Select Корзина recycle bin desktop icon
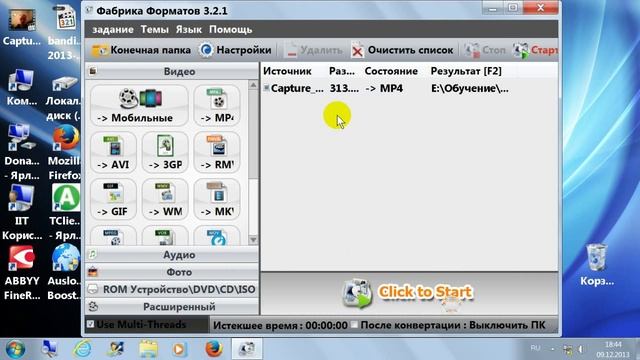This screenshot has height=360, width=640. pyautogui.click(x=597, y=264)
